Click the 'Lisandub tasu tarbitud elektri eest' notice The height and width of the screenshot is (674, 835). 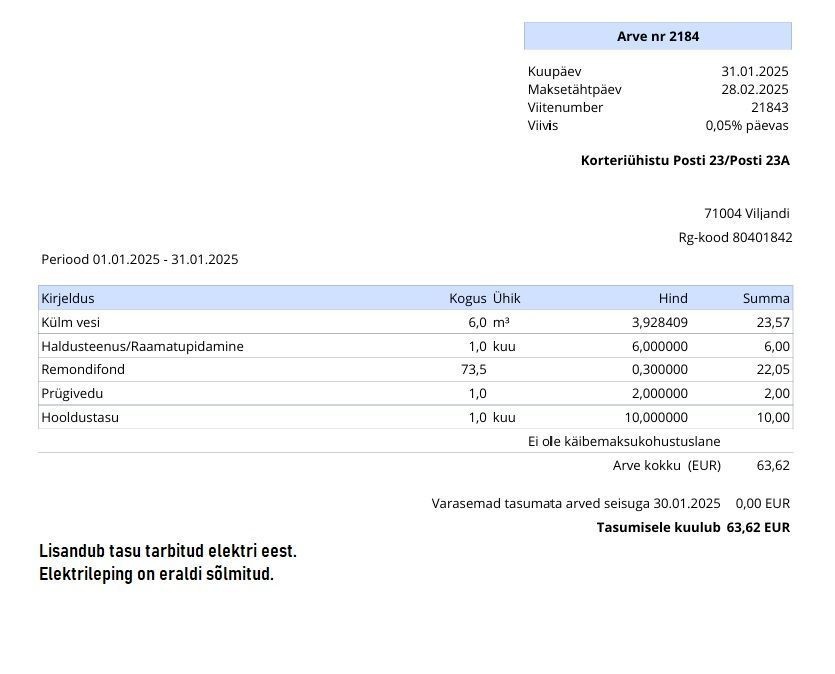click(x=168, y=551)
